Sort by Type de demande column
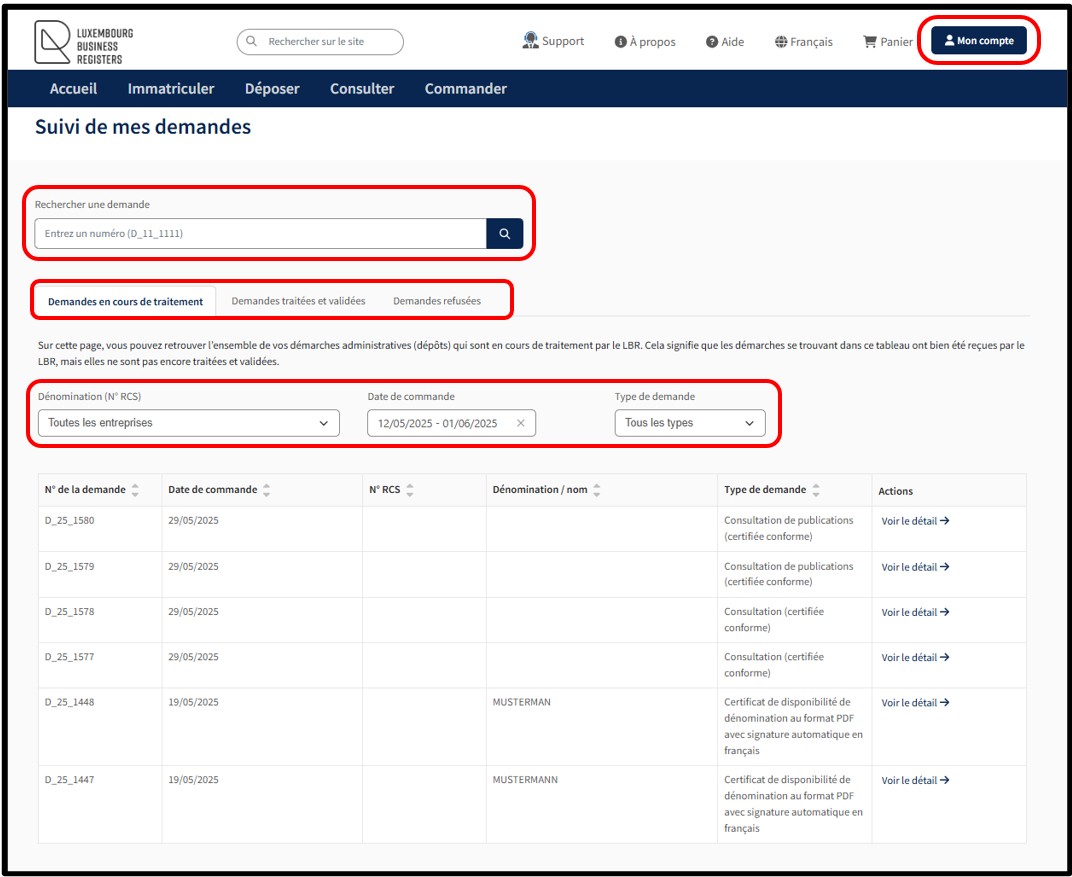 pos(816,490)
